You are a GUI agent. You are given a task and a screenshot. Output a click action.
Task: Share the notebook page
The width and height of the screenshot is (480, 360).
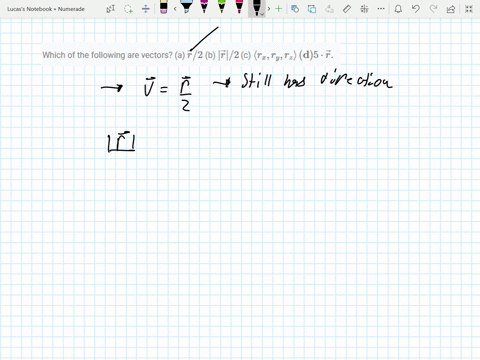(x=451, y=9)
